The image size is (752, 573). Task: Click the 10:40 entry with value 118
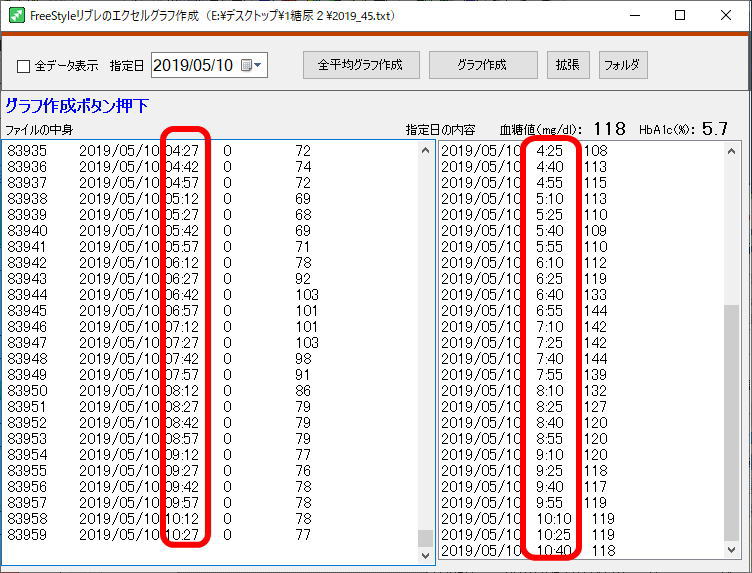pos(528,550)
